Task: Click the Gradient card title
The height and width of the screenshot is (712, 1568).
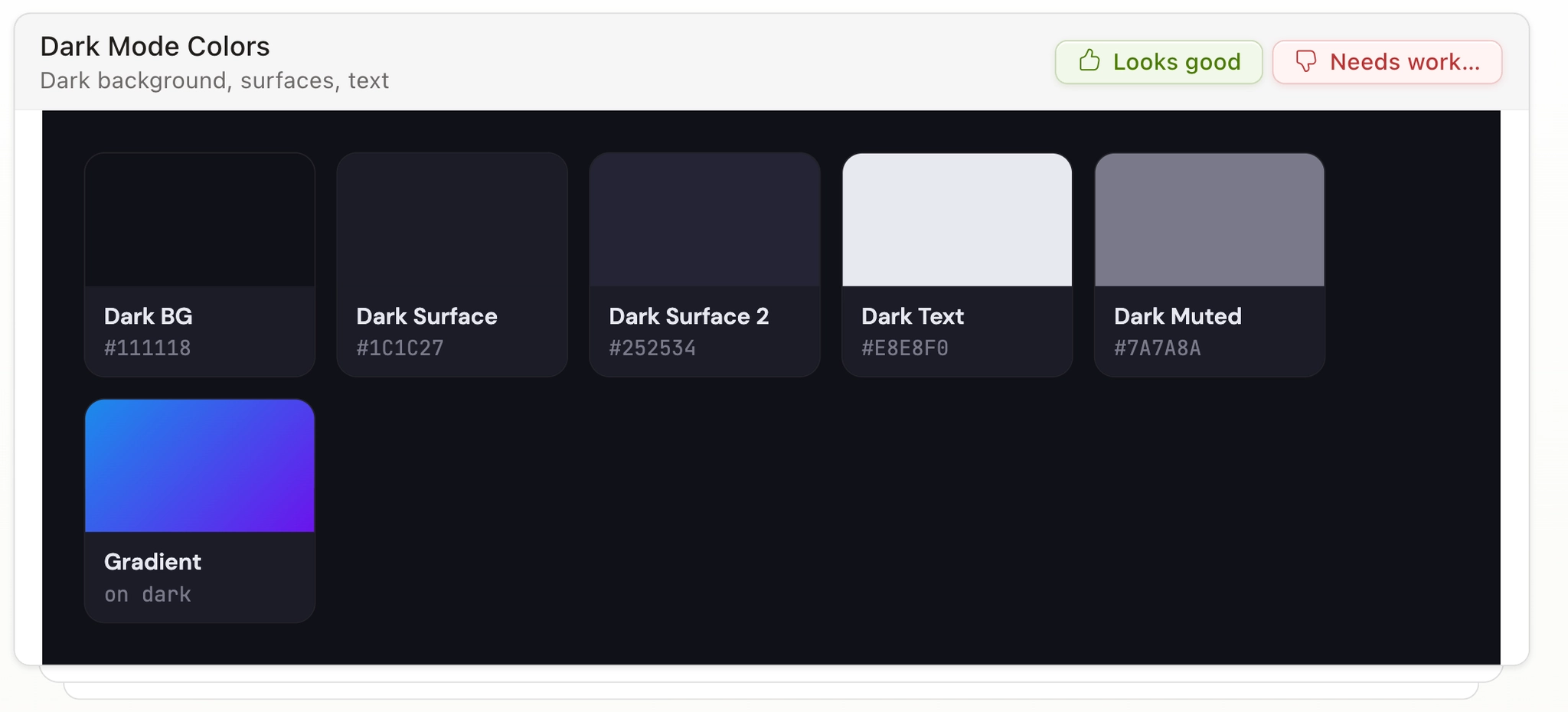Action: 153,562
